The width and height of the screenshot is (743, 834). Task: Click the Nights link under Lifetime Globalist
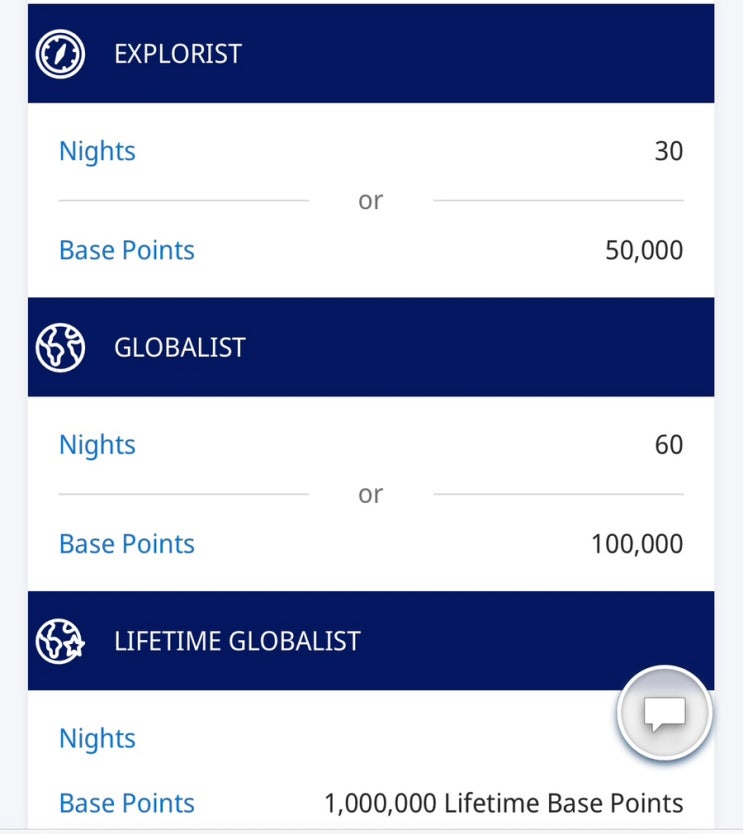[97, 739]
